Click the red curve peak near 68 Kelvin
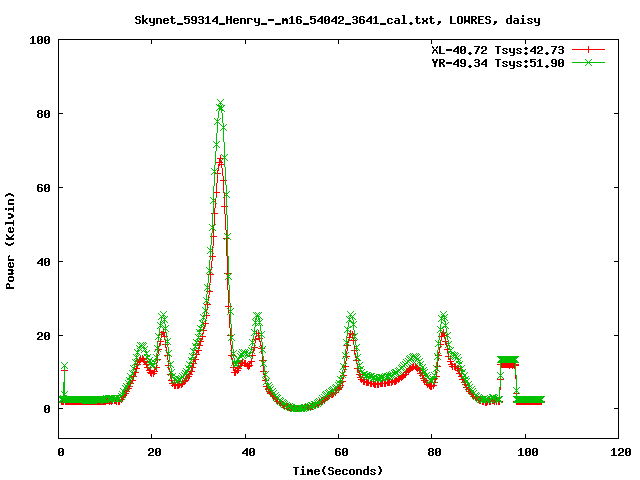The image size is (640, 480). tap(220, 159)
